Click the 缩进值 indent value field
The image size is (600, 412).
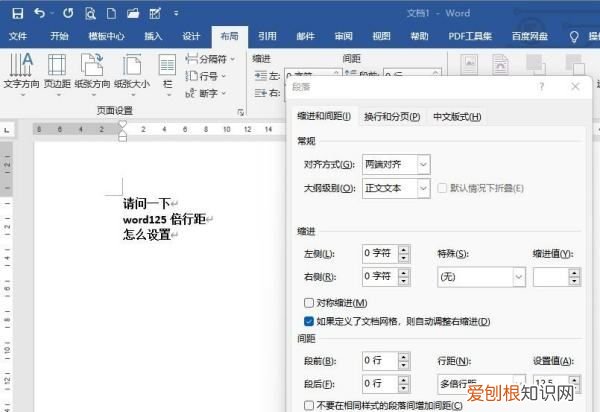point(550,277)
